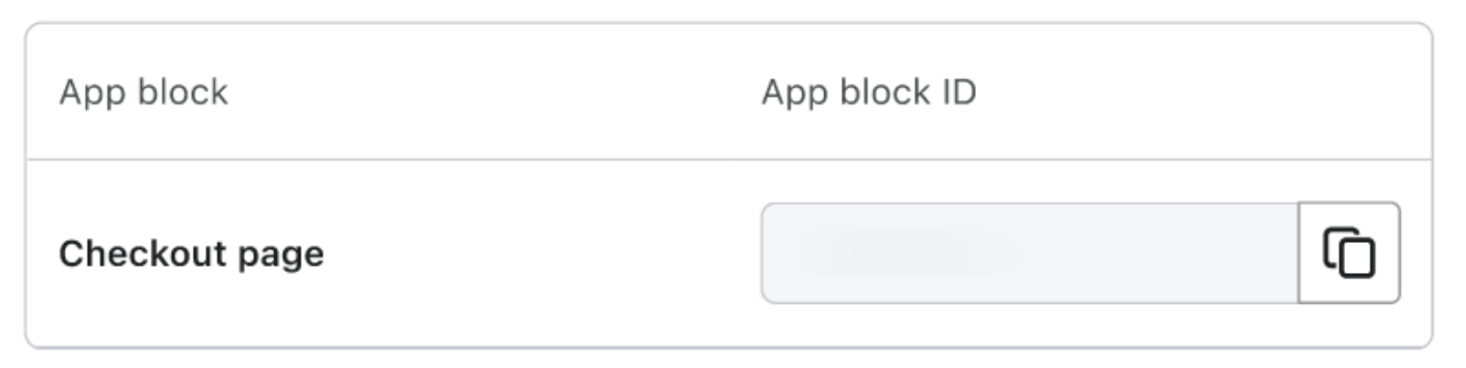Tap the duplicate icon next to blurred ID
The width and height of the screenshot is (1466, 368).
[1349, 253]
